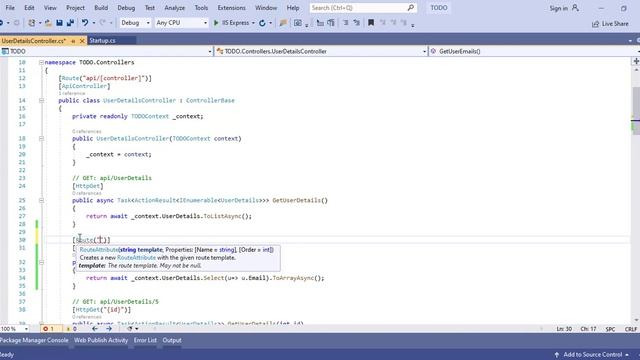Open the Tools menu

pos(201,8)
